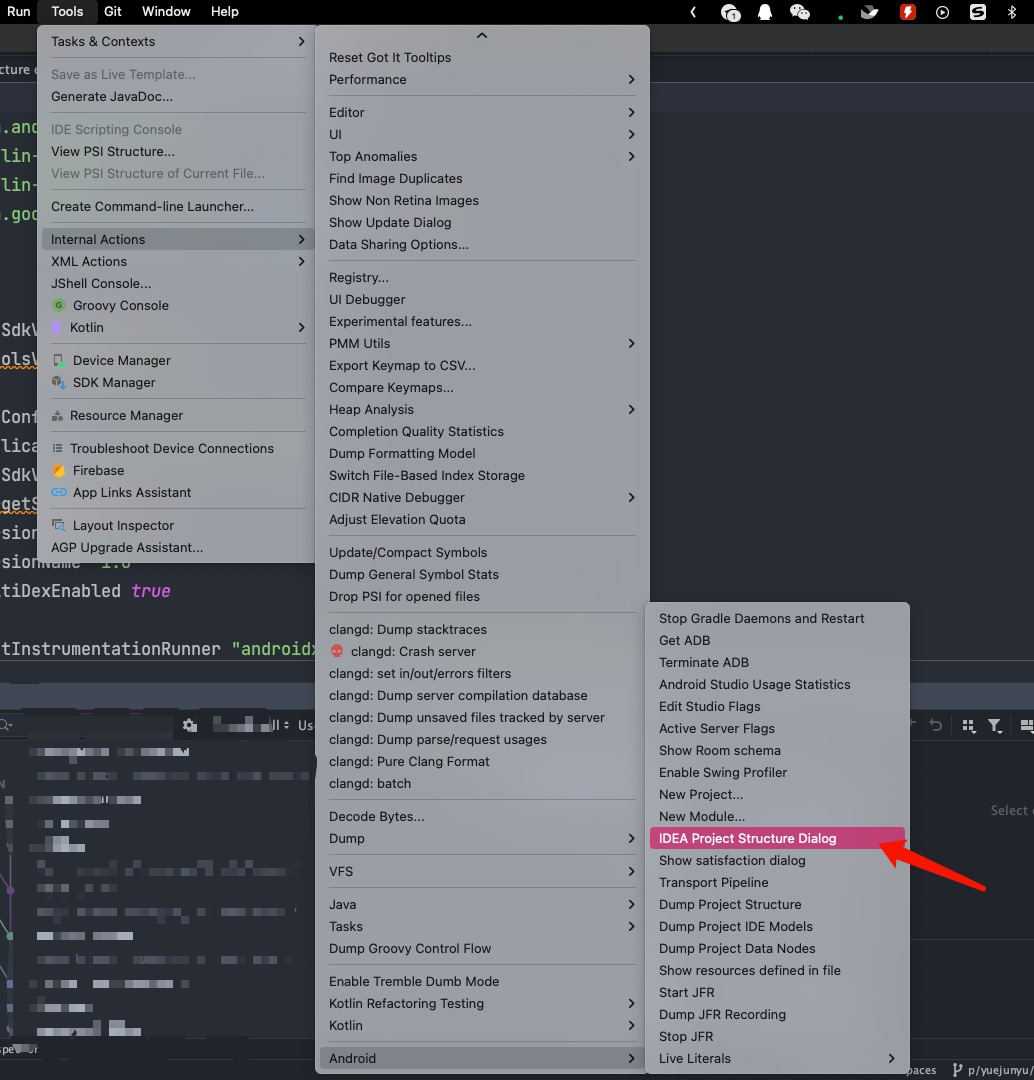The height and width of the screenshot is (1080, 1034).
Task: Click the QQ penguin icon in menu bar
Action: pyautogui.click(x=765, y=12)
